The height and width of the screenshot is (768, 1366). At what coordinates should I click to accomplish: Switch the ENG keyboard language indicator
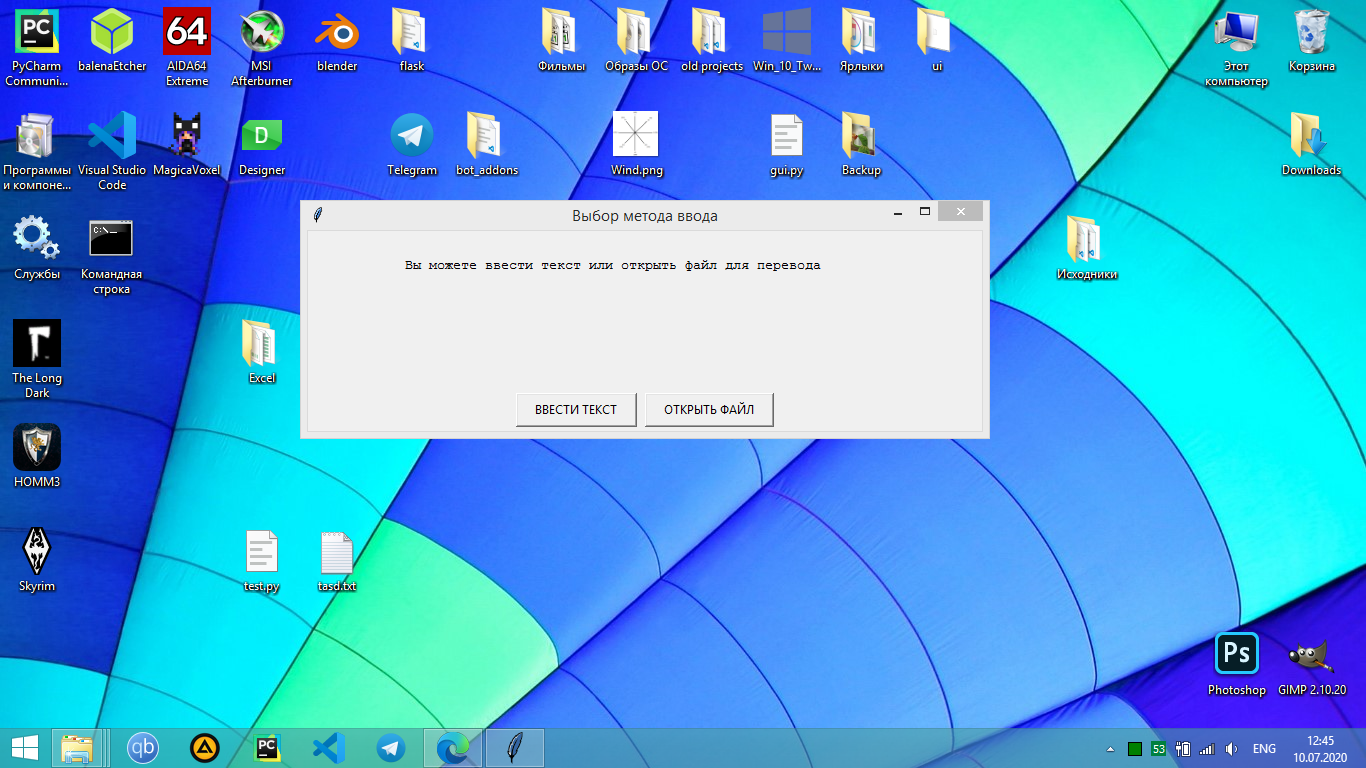click(1264, 749)
